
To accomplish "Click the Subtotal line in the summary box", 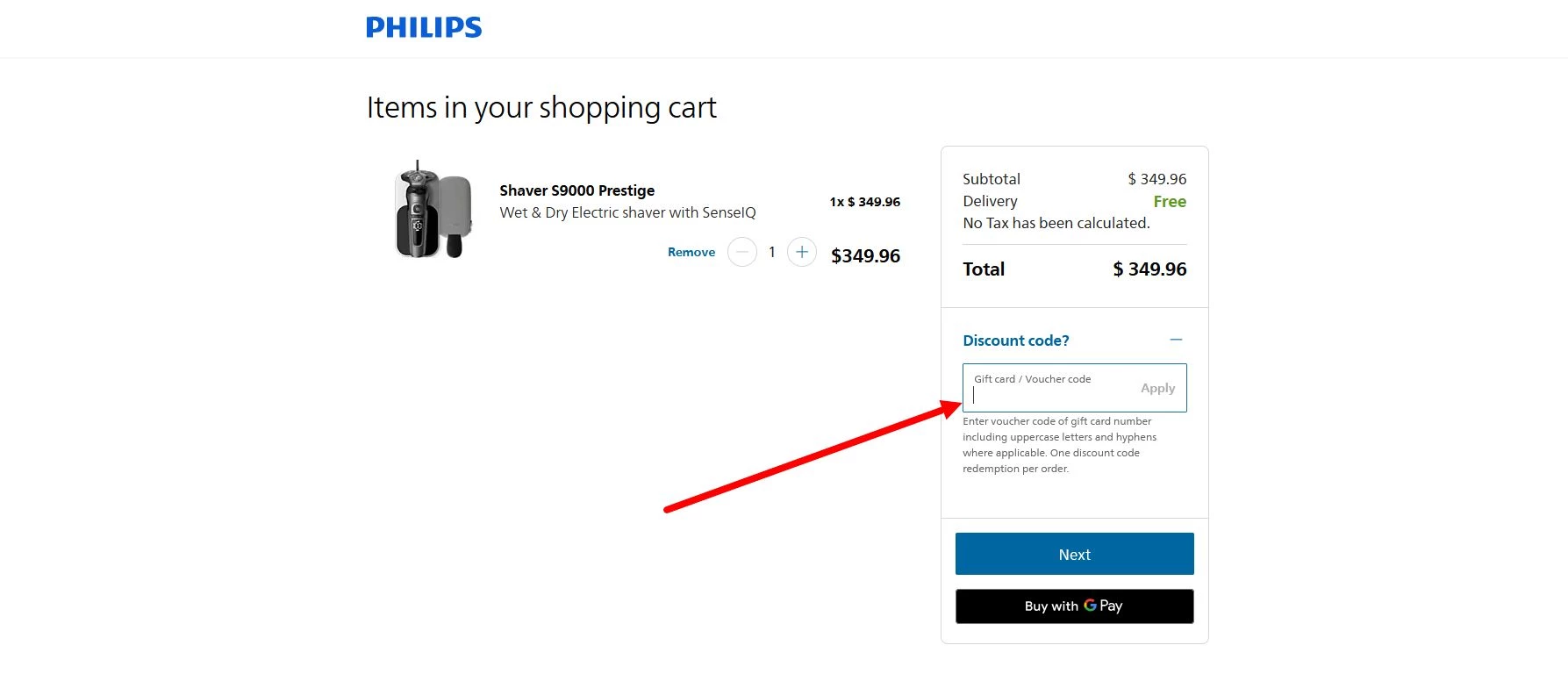I will 992,178.
